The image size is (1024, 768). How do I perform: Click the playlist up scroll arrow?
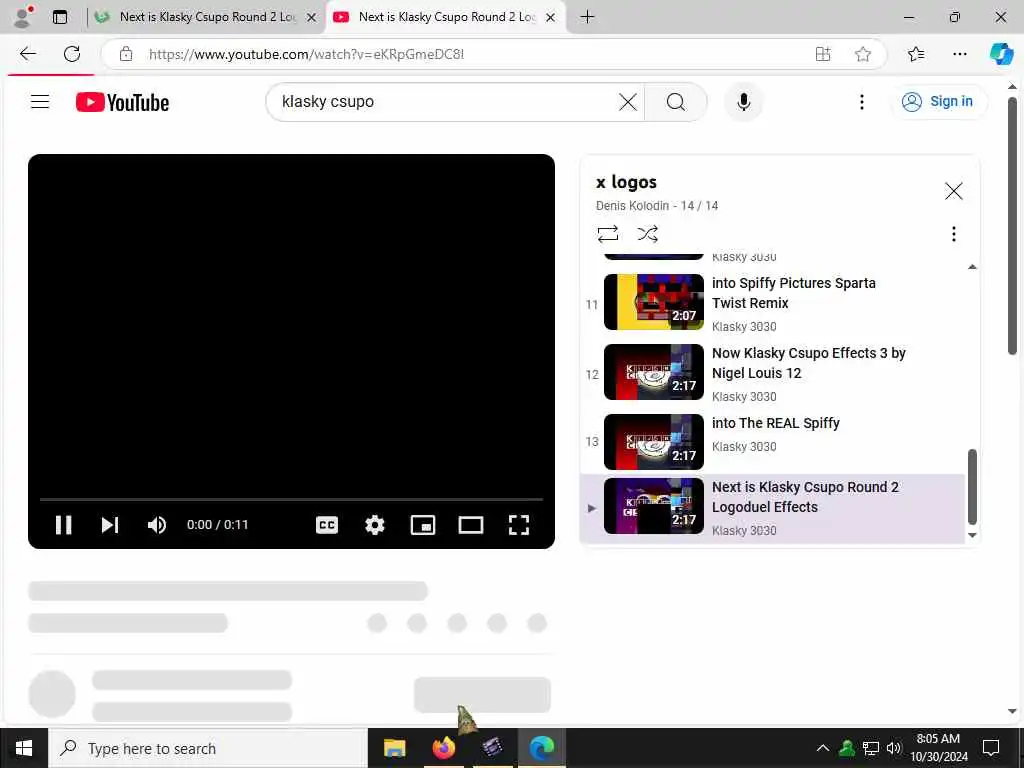(x=972, y=266)
